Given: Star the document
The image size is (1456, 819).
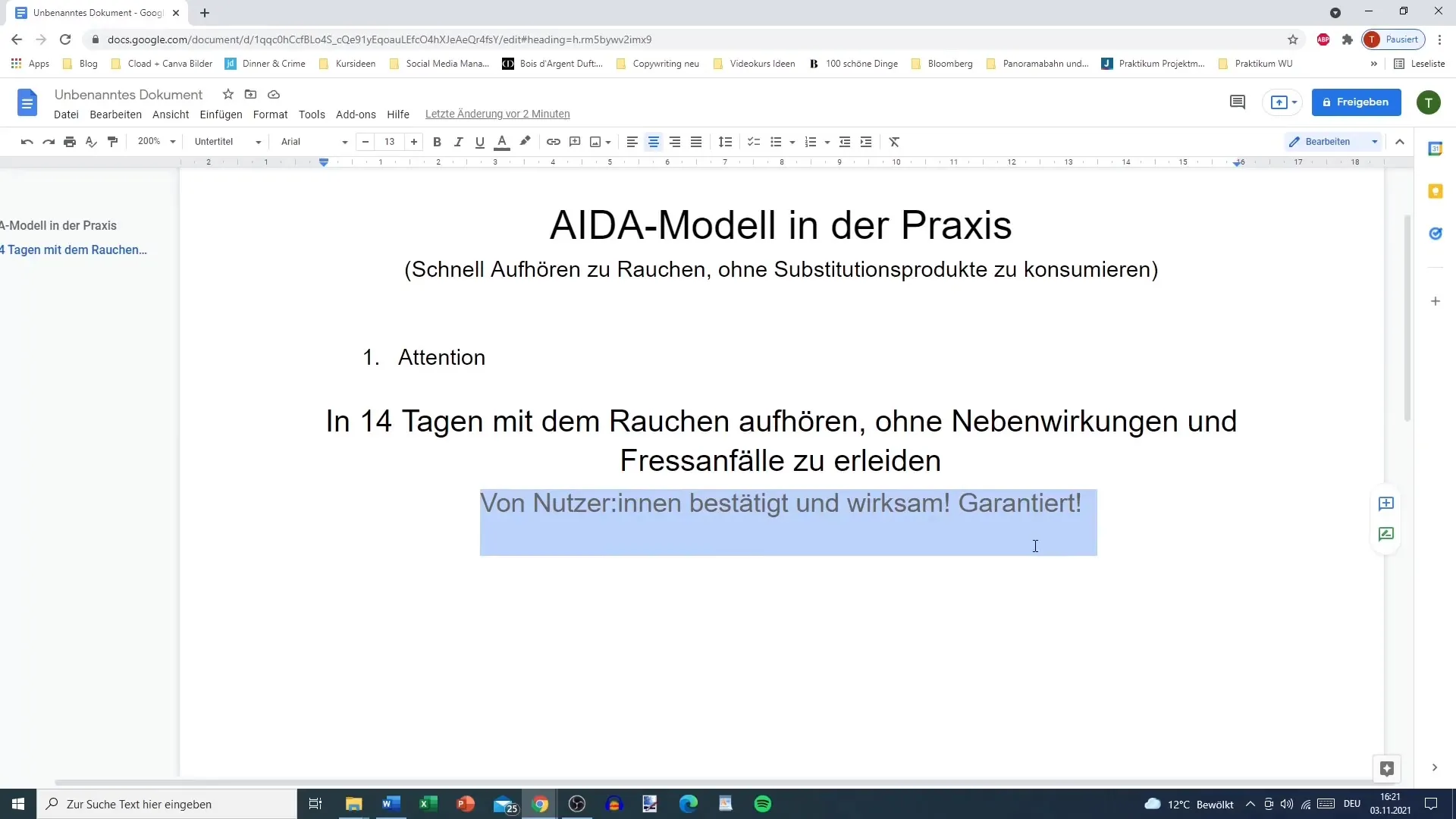Looking at the screenshot, I should point(227,95).
